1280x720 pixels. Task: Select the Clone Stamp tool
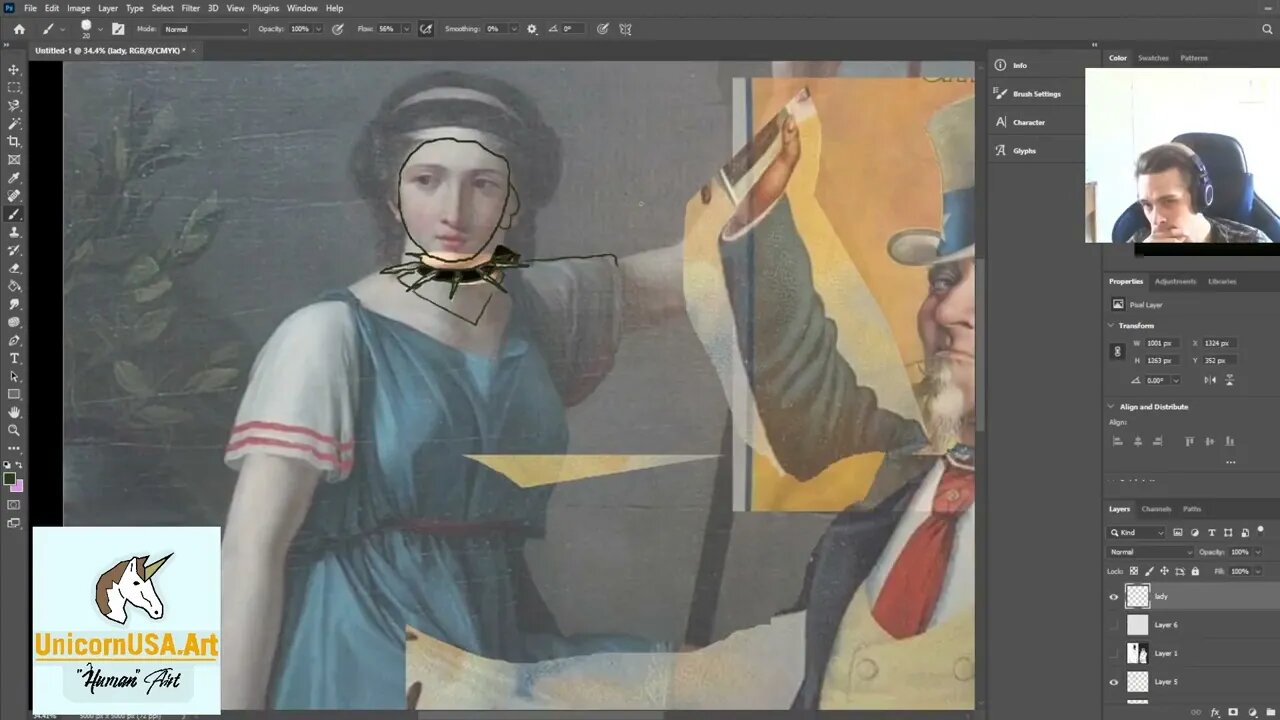pyautogui.click(x=14, y=232)
